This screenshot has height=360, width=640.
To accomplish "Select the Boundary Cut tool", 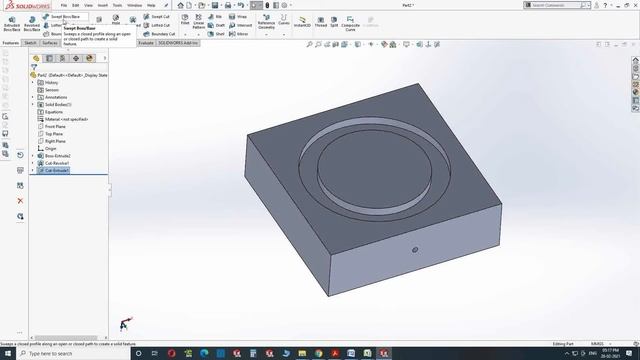I will (159, 34).
